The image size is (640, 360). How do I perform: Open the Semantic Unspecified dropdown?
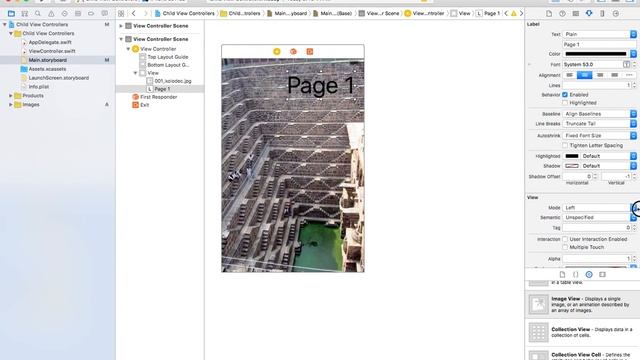(599, 218)
